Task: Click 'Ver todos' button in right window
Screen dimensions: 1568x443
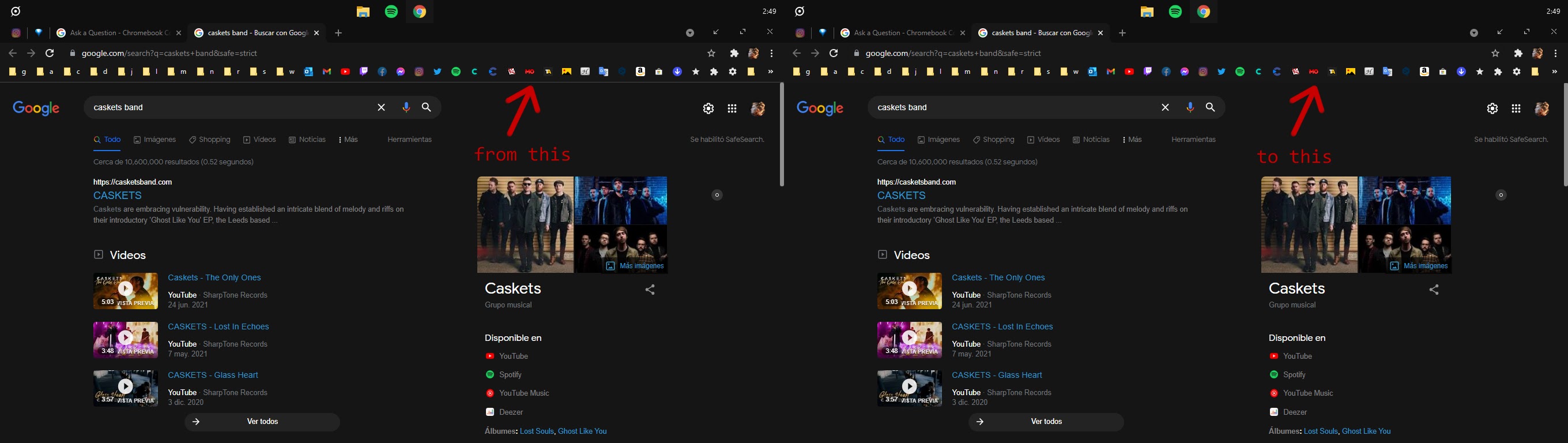Action: 1046,422
